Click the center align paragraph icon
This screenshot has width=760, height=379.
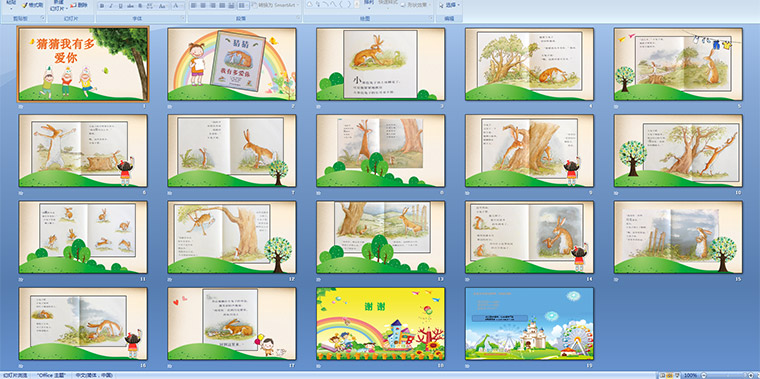[204, 6]
